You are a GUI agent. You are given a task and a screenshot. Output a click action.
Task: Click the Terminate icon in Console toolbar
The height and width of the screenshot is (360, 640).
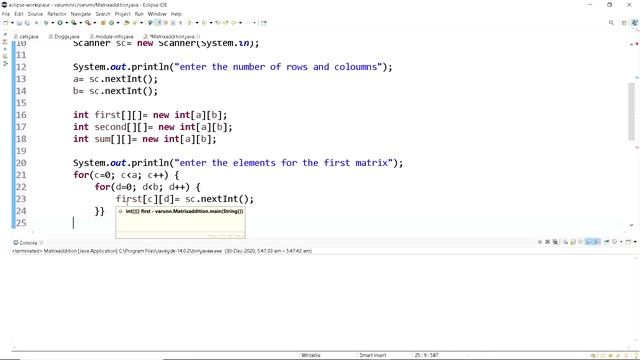pos(540,242)
